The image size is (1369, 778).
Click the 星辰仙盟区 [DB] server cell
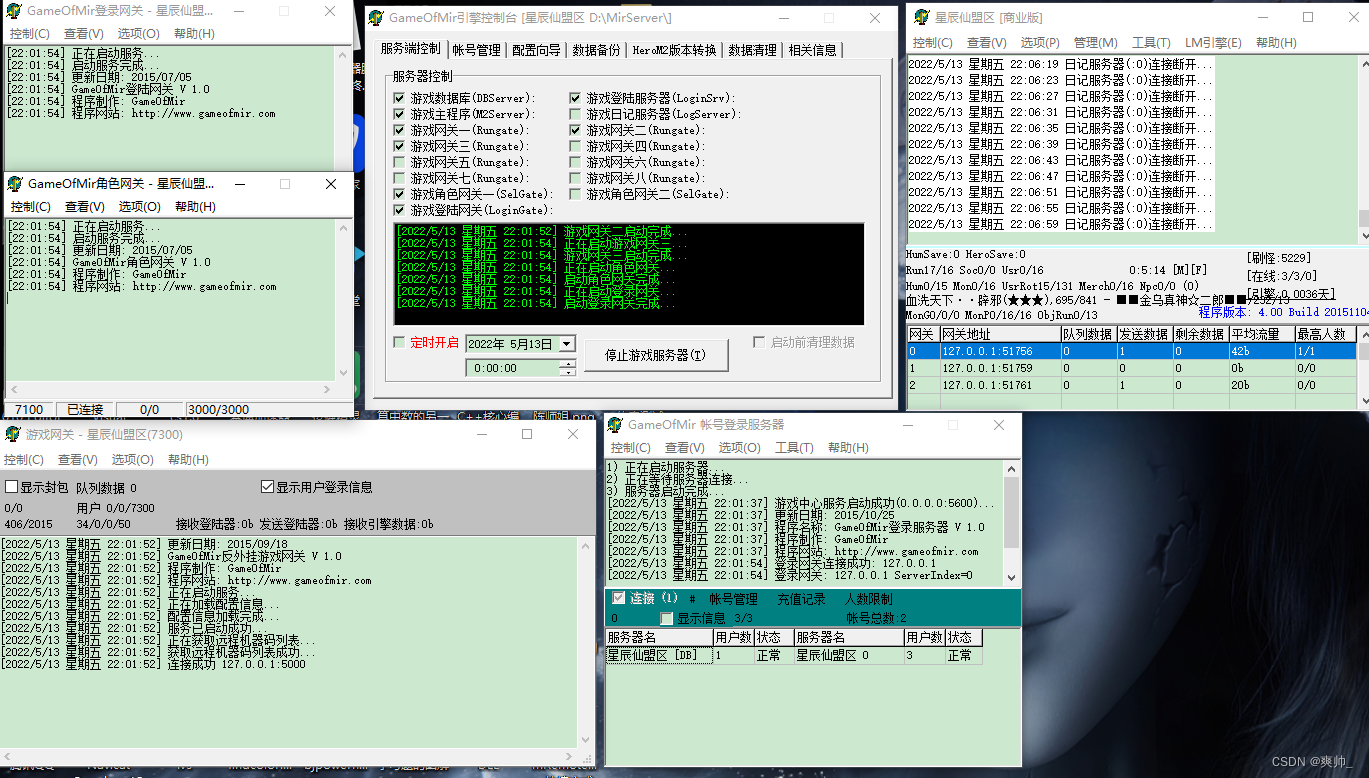(x=659, y=656)
